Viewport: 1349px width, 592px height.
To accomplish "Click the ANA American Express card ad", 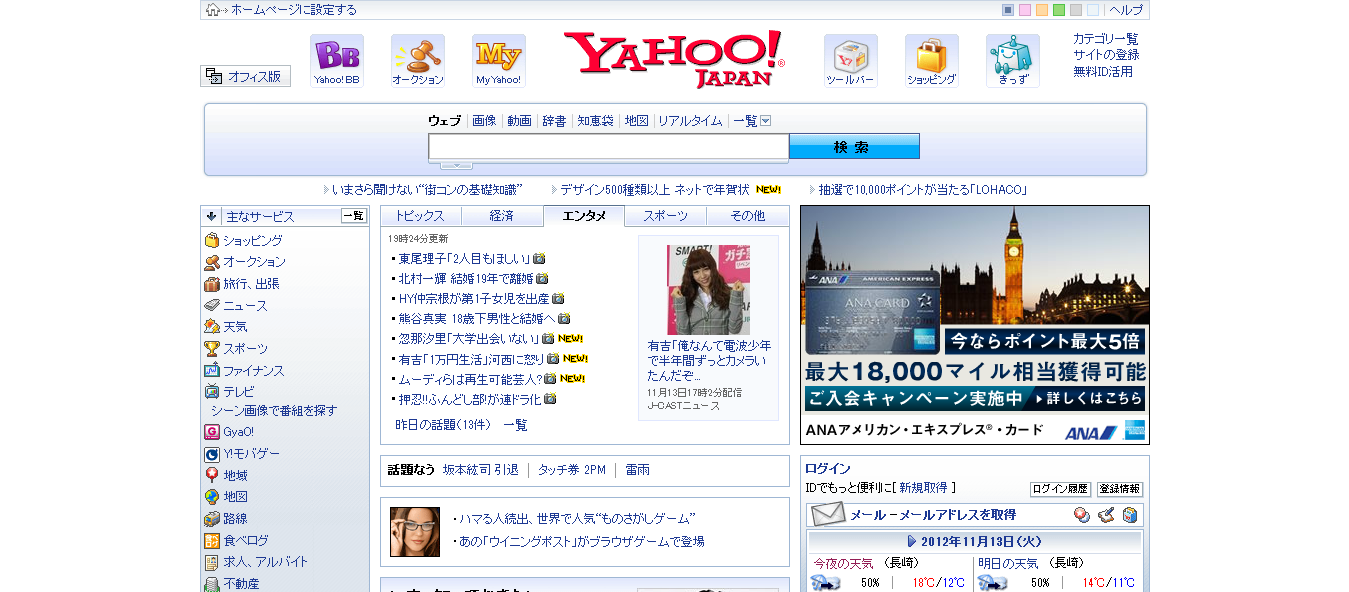I will point(975,325).
